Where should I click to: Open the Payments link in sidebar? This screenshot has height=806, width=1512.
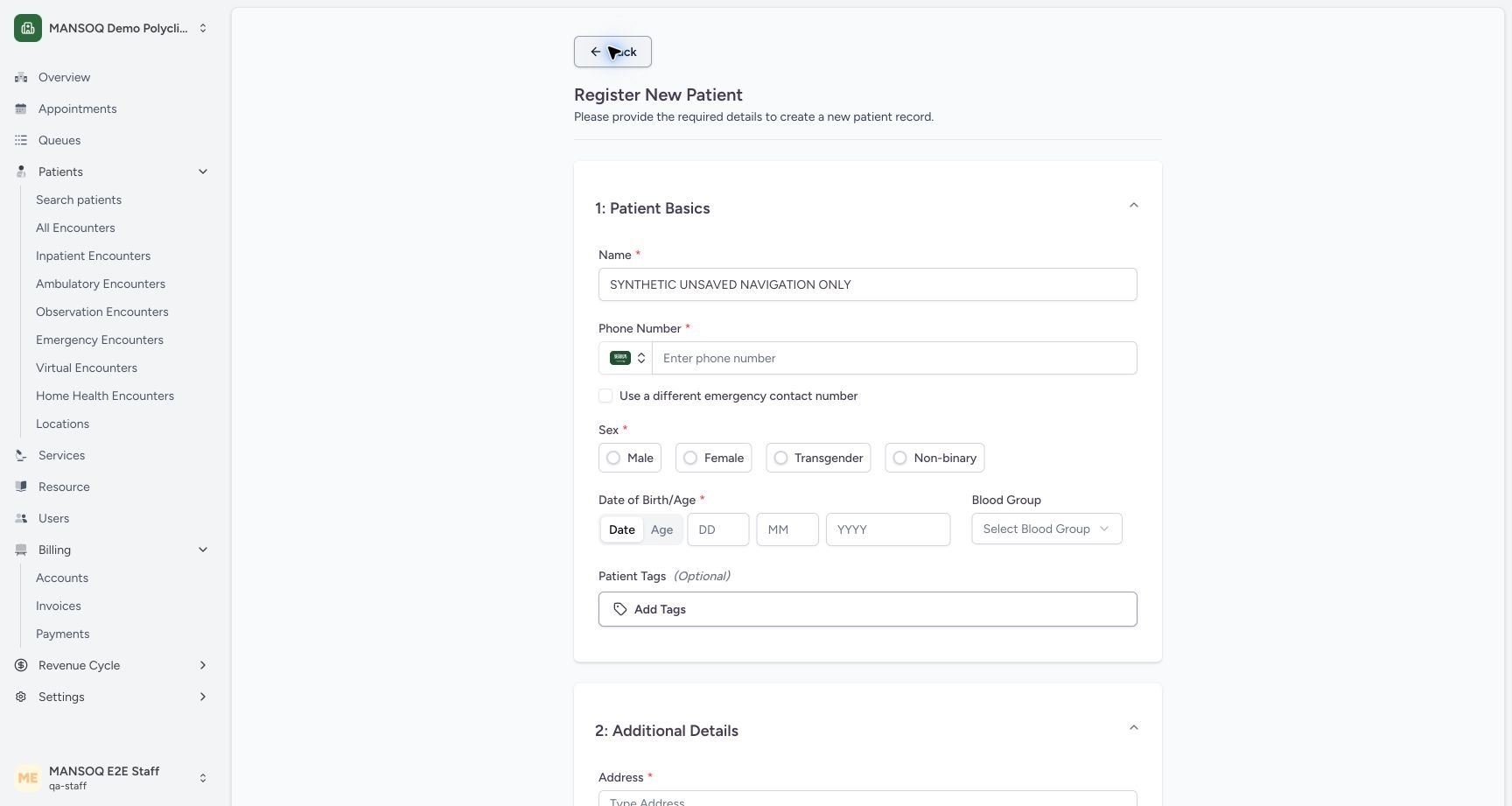coord(63,634)
